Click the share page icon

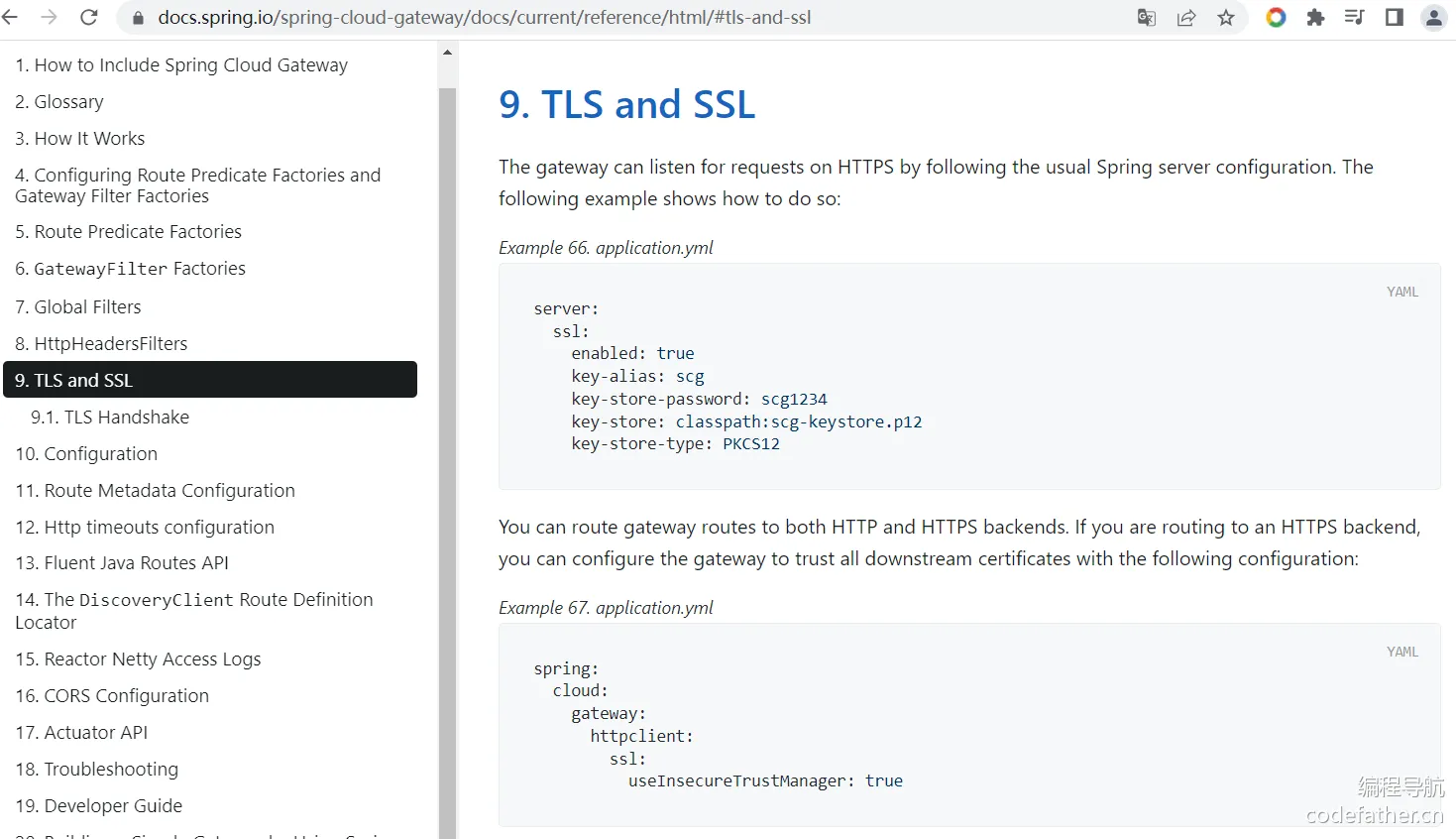[1186, 18]
